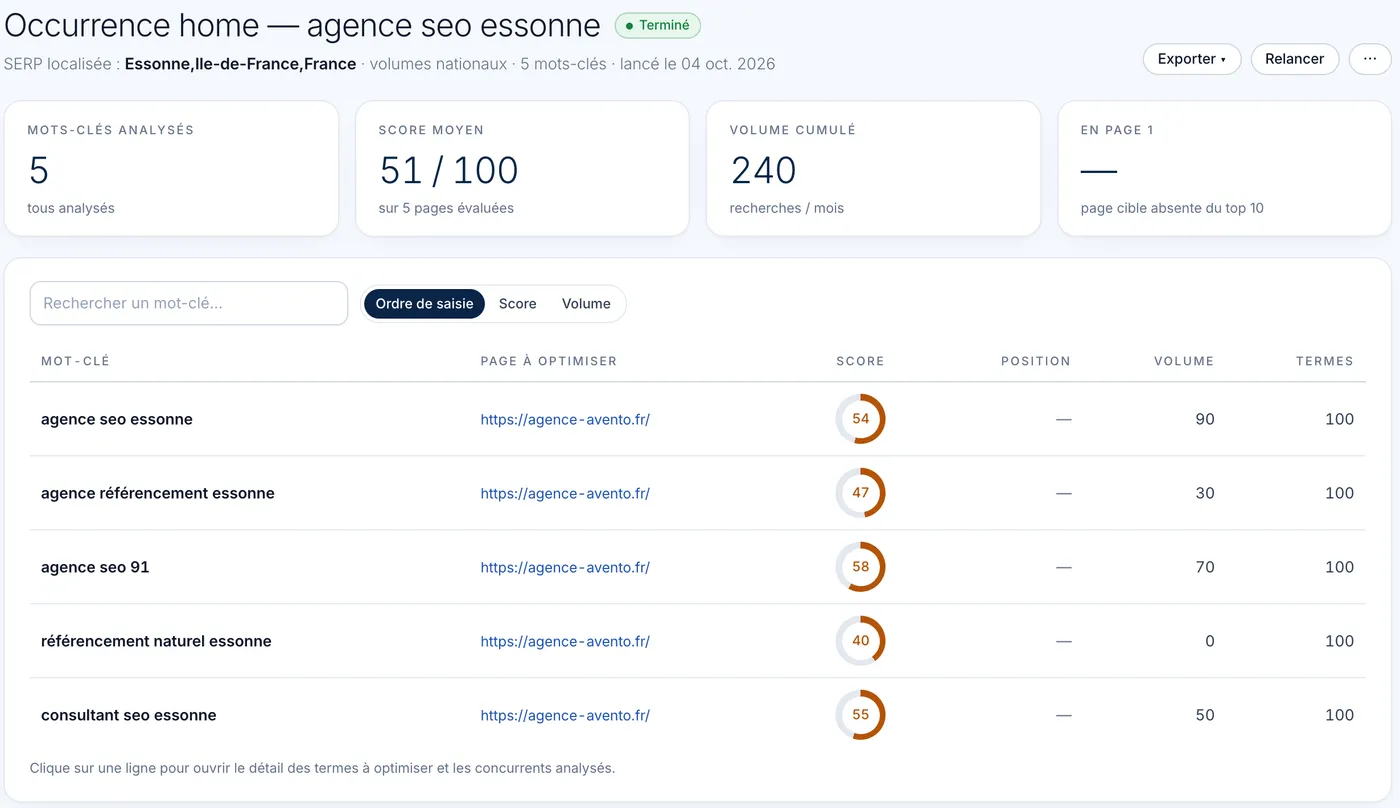Viewport: 1400px width, 808px height.
Task: Click the Volume cumulé 240 card
Action: [873, 168]
